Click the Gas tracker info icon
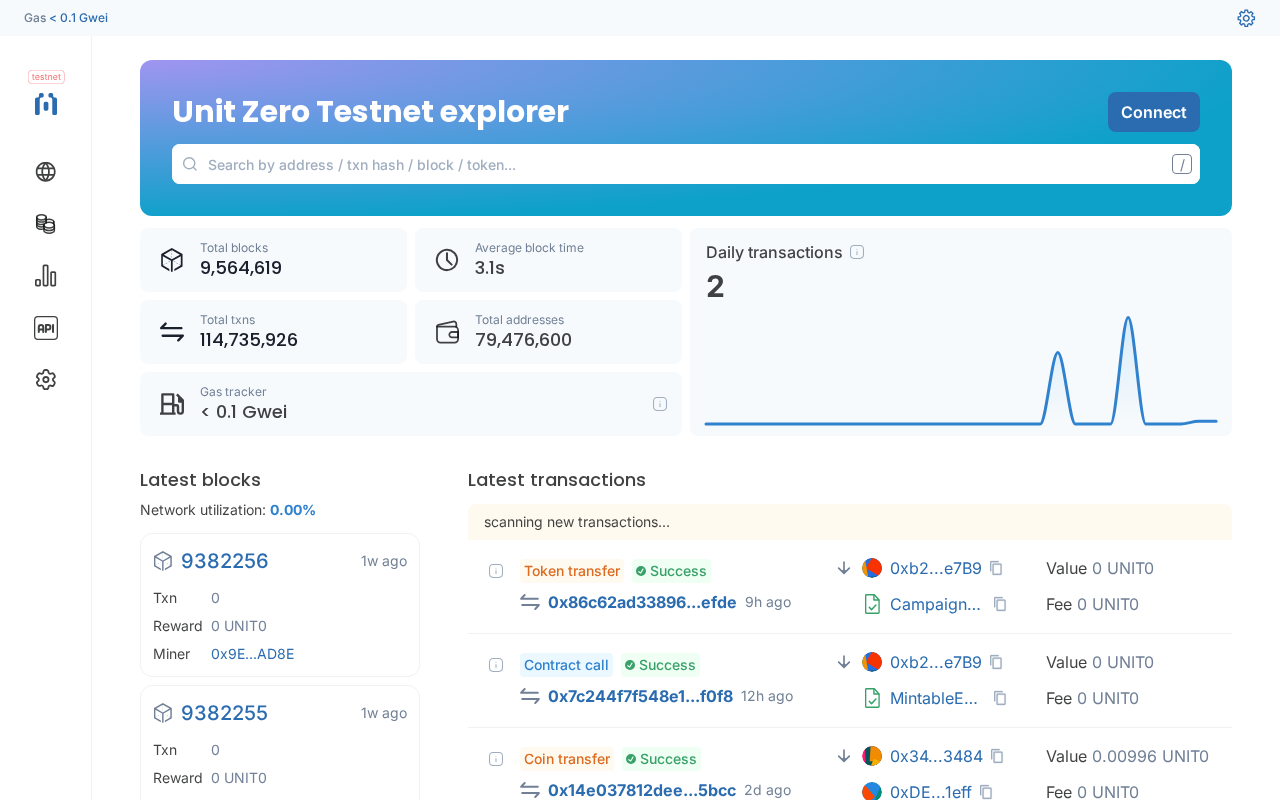Image resolution: width=1280 pixels, height=800 pixels. click(660, 404)
